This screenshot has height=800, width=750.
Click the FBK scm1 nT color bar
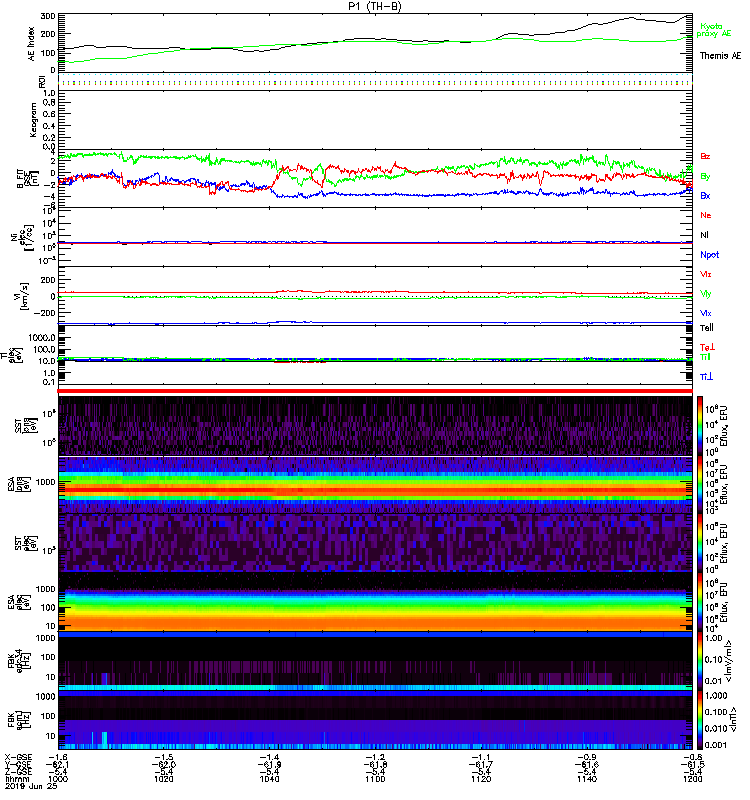click(x=700, y=719)
